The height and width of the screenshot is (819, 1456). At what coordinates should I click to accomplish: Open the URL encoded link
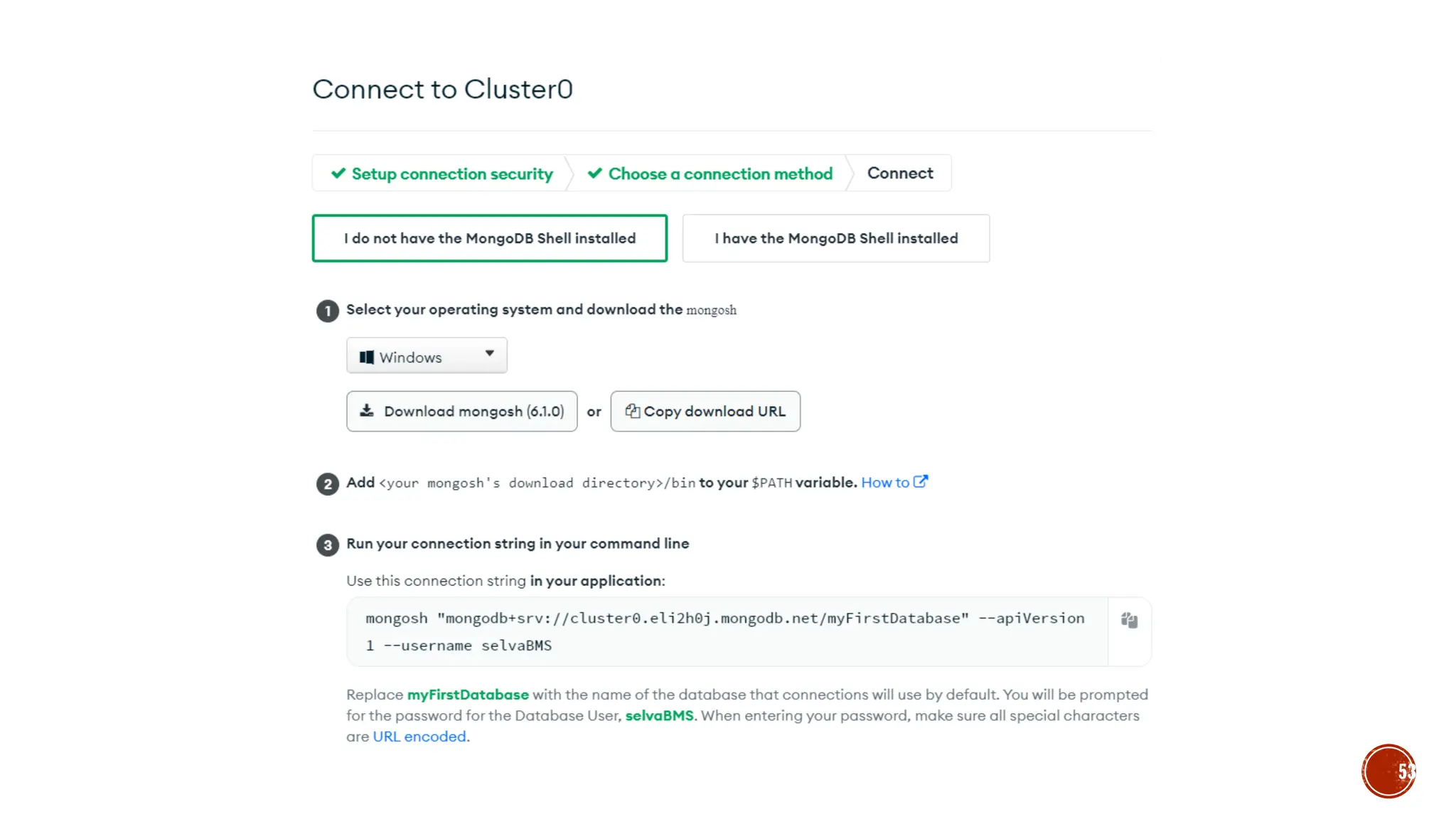419,737
